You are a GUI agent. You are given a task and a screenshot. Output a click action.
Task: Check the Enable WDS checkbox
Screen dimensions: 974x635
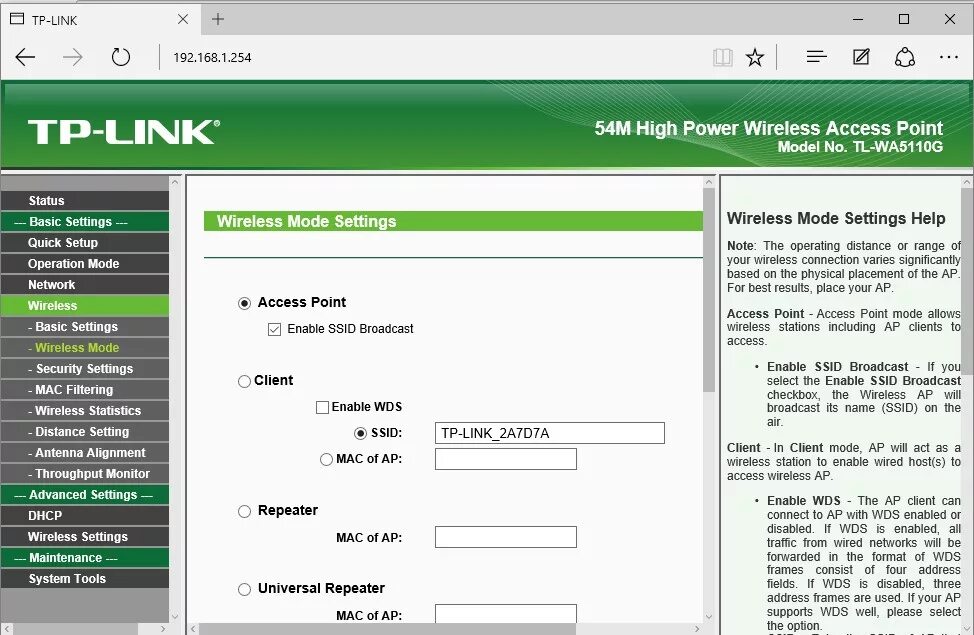pos(322,408)
